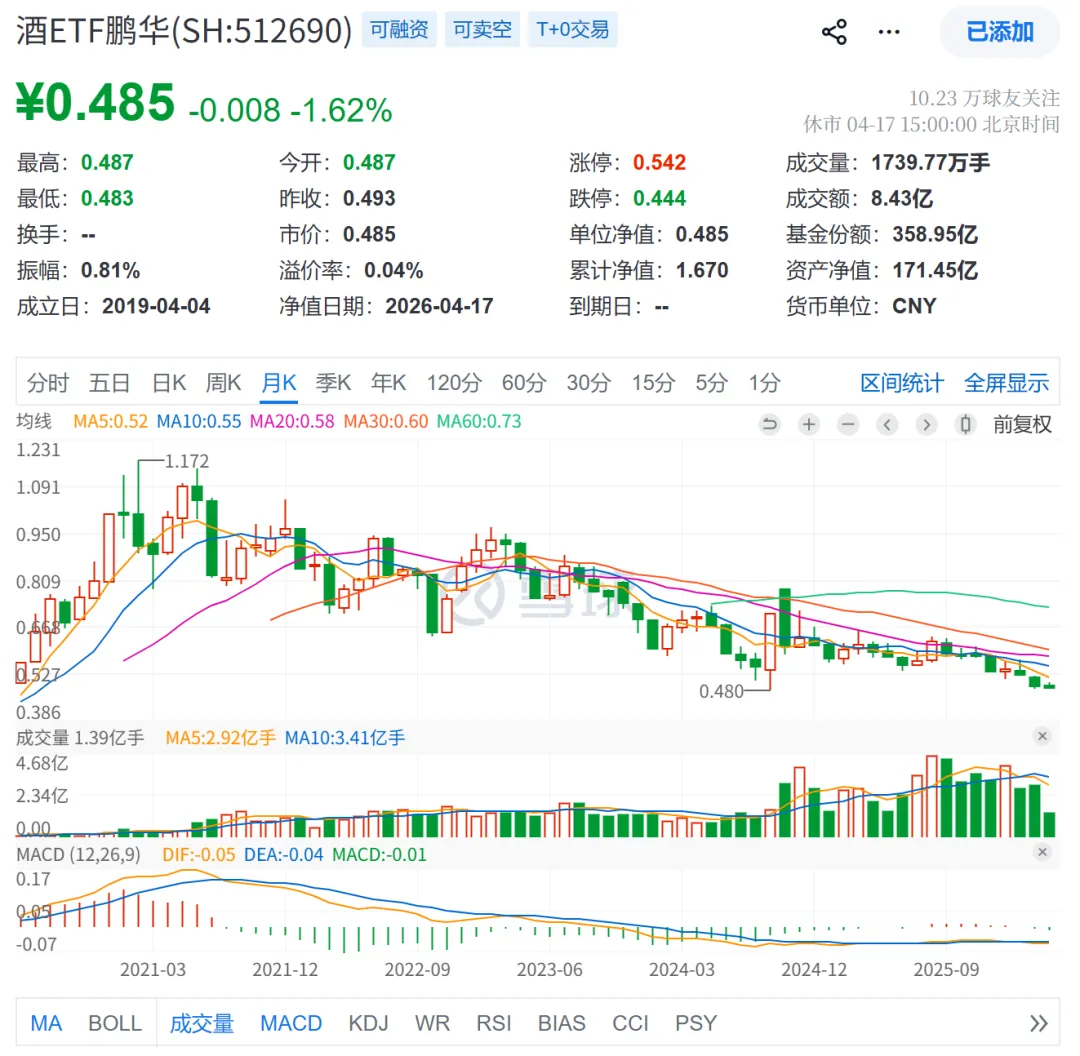Screen dimensions: 1080x1056
Task: Click the 跌停 value 0.444
Action: coord(659,198)
